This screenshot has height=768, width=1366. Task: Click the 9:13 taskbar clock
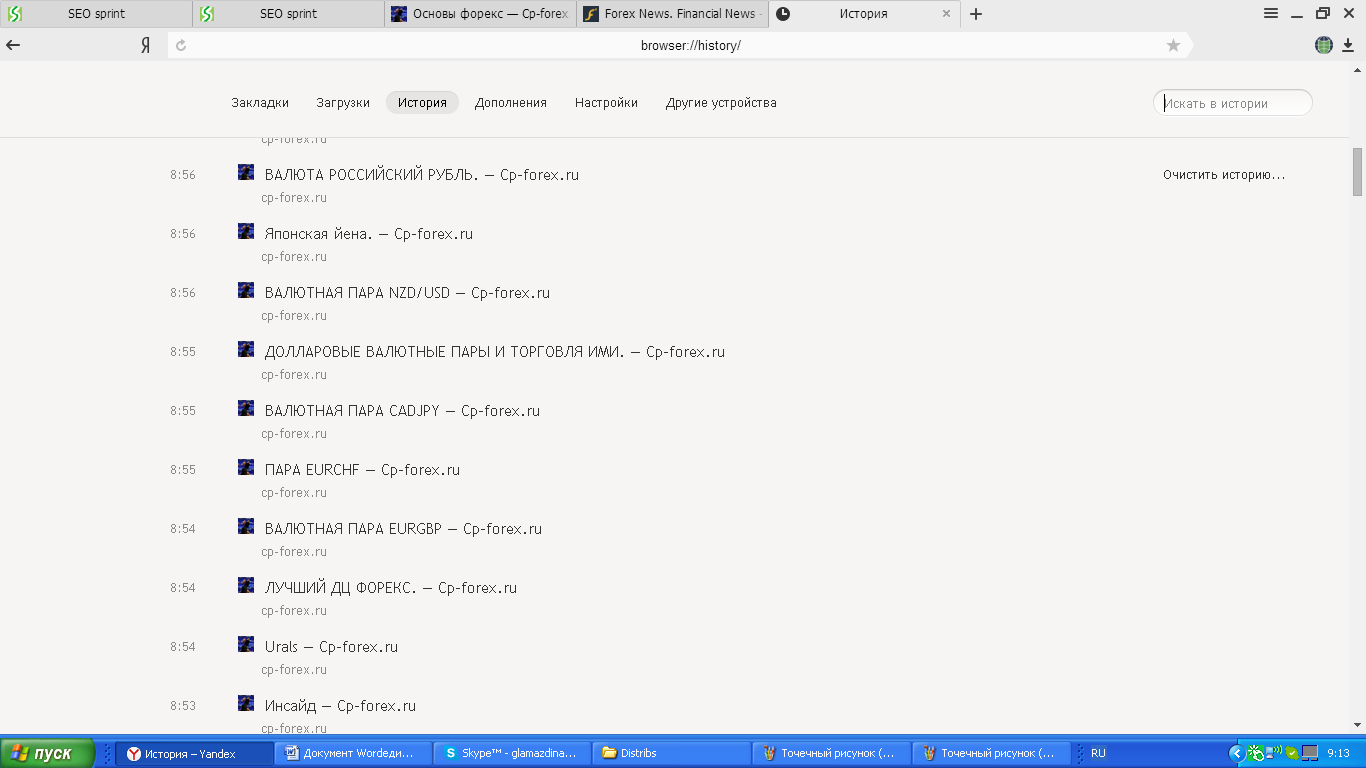pyautogui.click(x=1339, y=753)
